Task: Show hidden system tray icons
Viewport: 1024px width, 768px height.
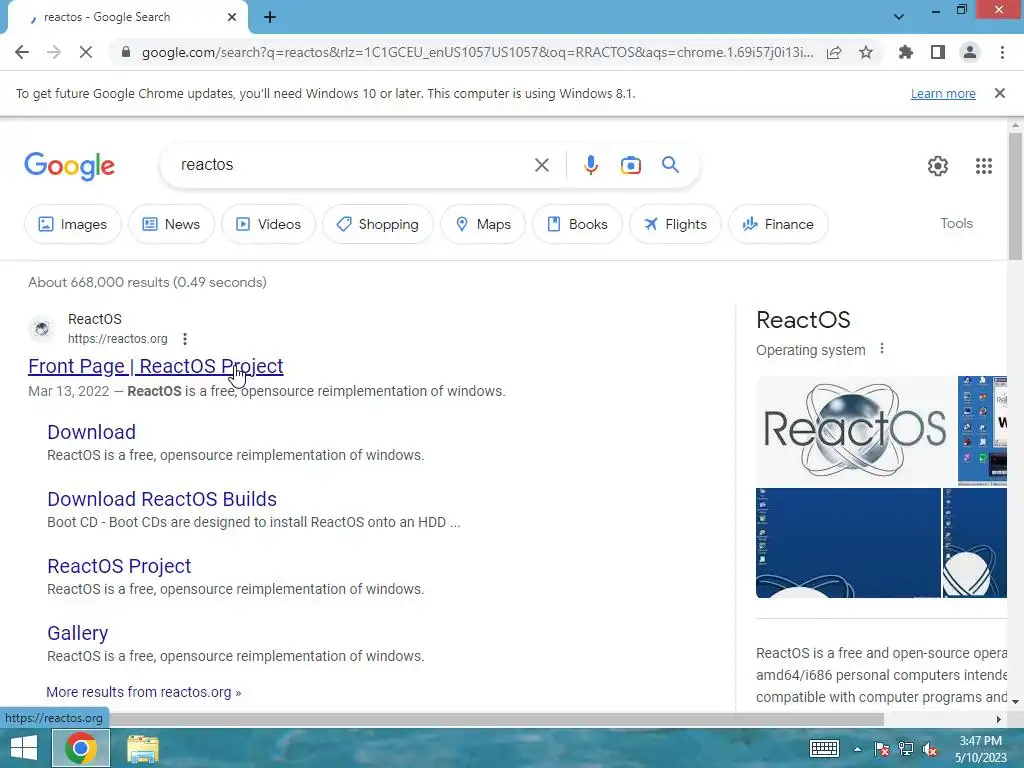Action: click(x=857, y=749)
